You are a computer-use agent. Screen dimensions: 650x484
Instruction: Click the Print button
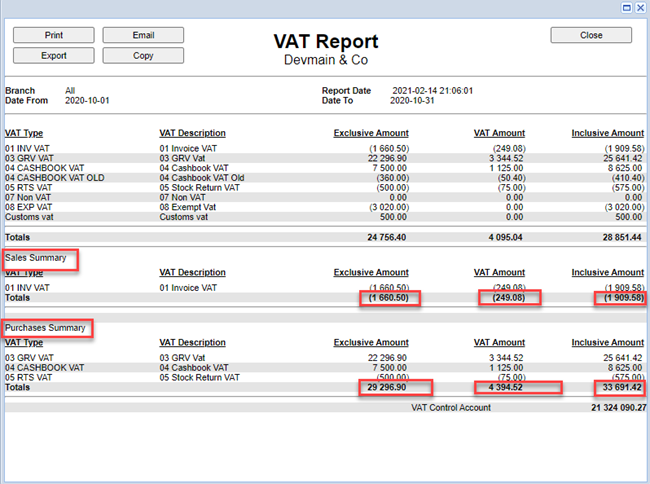click(53, 35)
